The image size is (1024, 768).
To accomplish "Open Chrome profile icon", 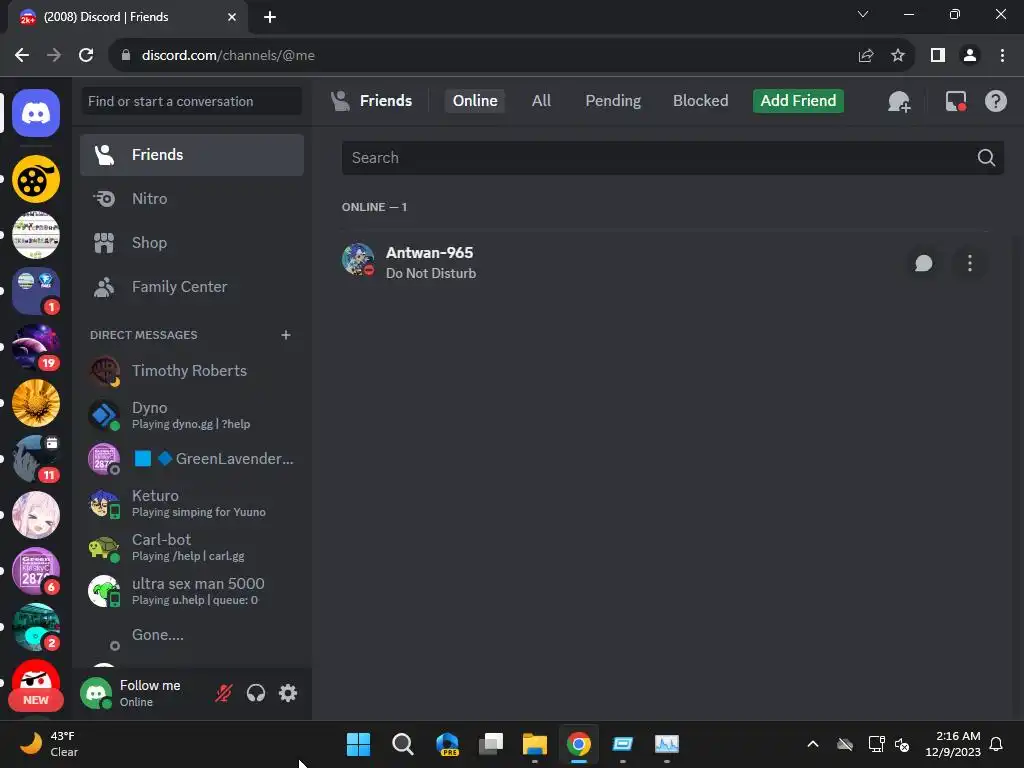I will pos(970,56).
